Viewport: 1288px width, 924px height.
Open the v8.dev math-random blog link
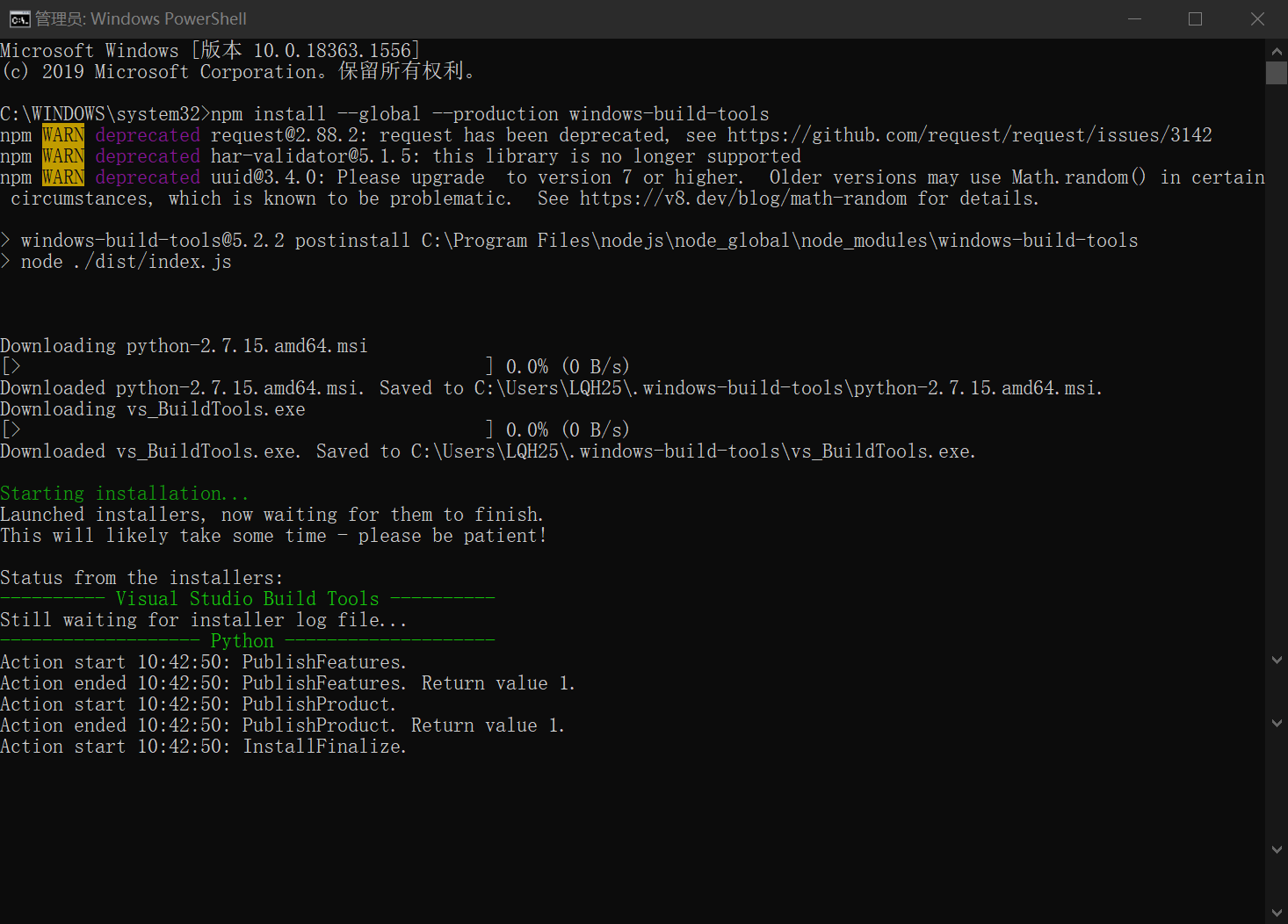742,198
